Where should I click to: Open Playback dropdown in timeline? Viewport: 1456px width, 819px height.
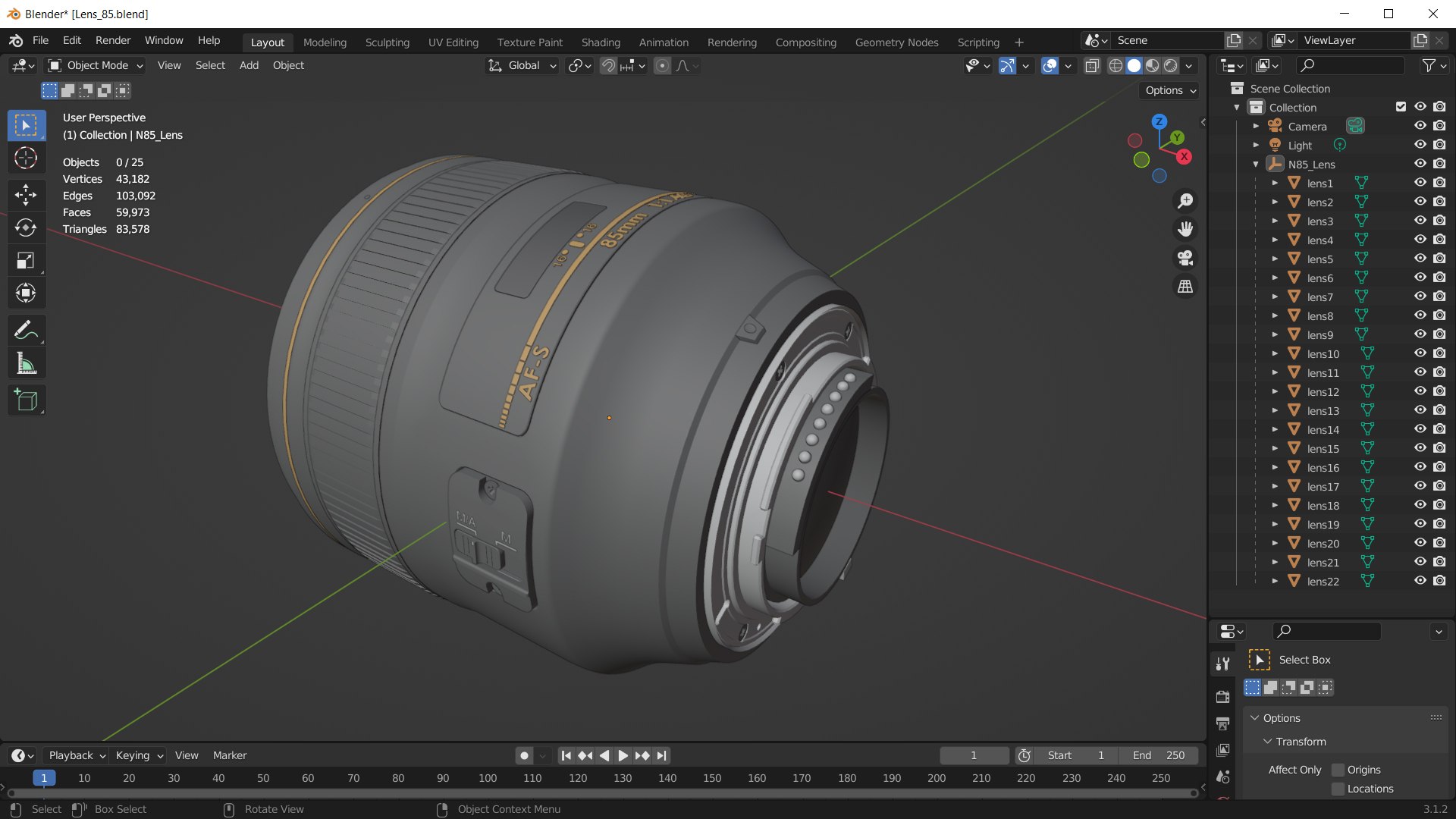[x=77, y=755]
